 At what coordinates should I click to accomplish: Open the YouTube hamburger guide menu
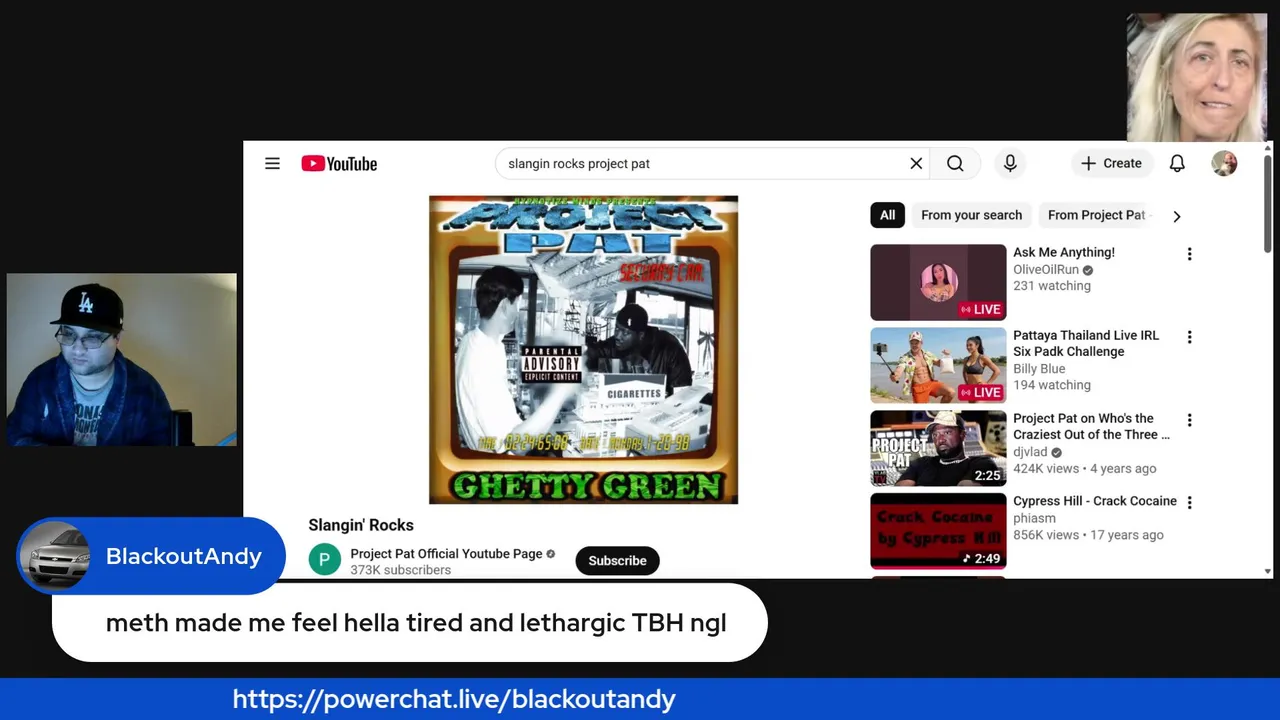click(272, 163)
